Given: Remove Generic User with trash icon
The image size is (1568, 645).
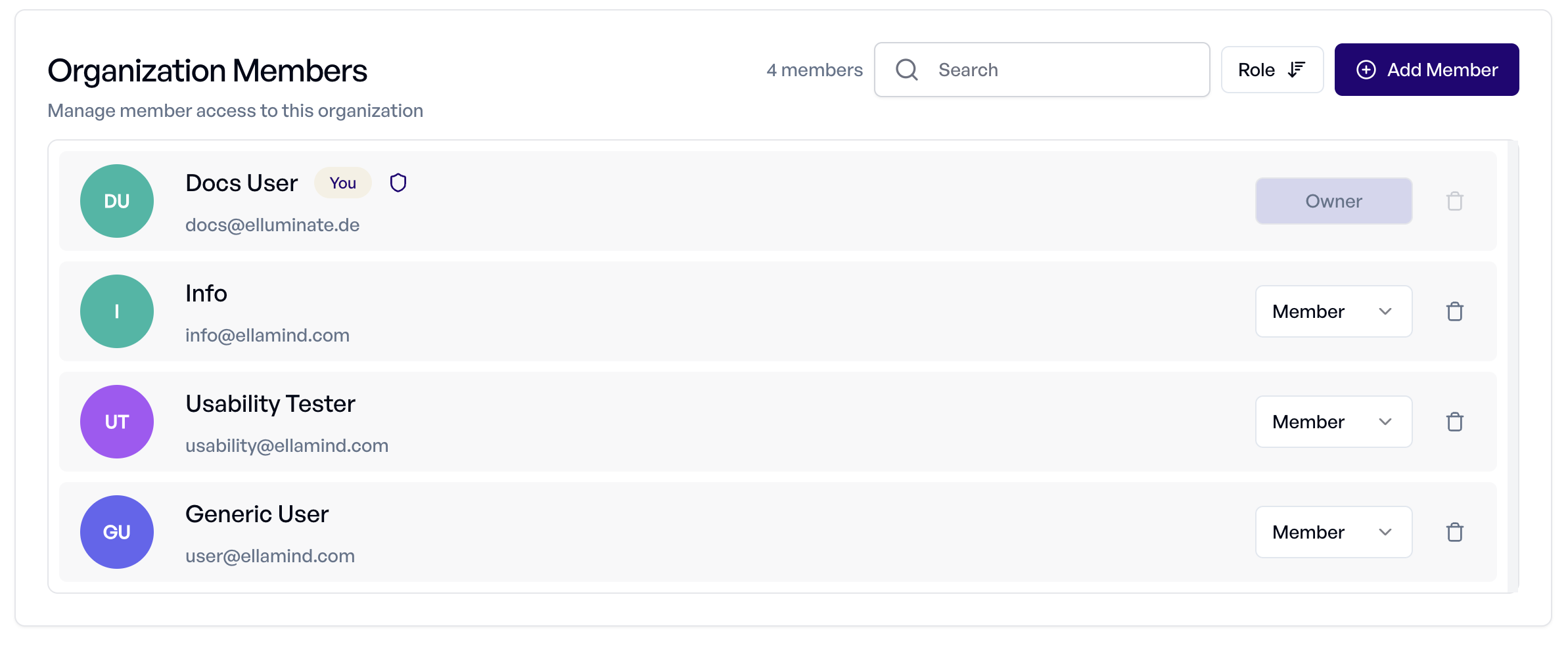Looking at the screenshot, I should pos(1454,532).
